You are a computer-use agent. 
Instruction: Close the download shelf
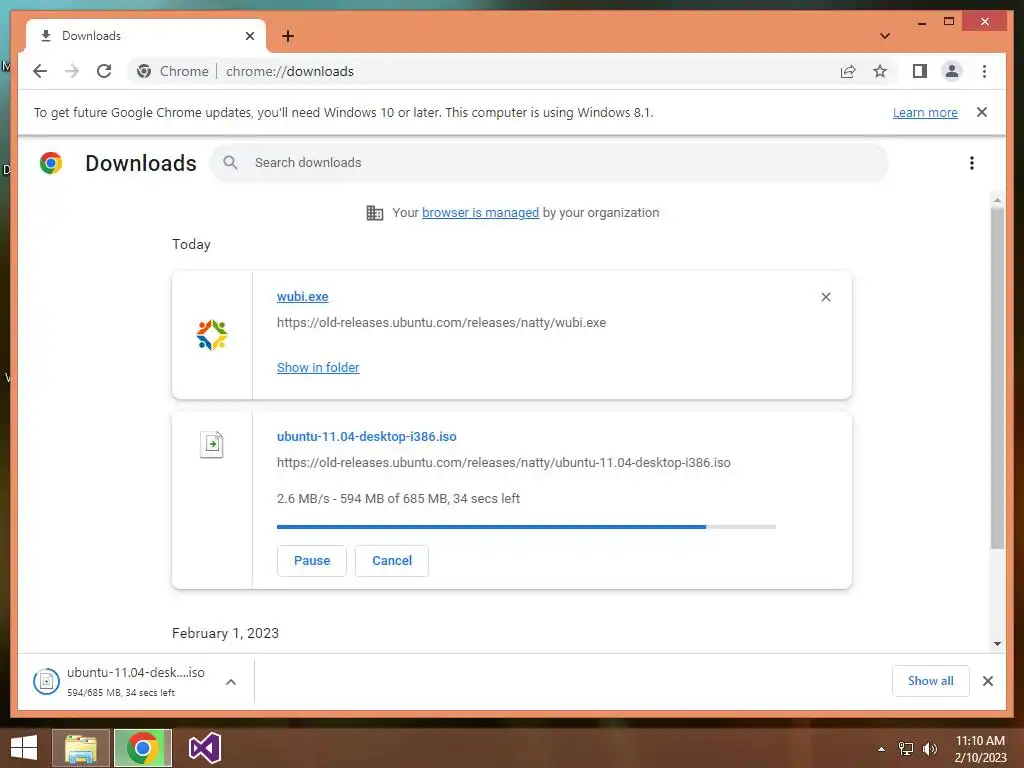(x=987, y=681)
